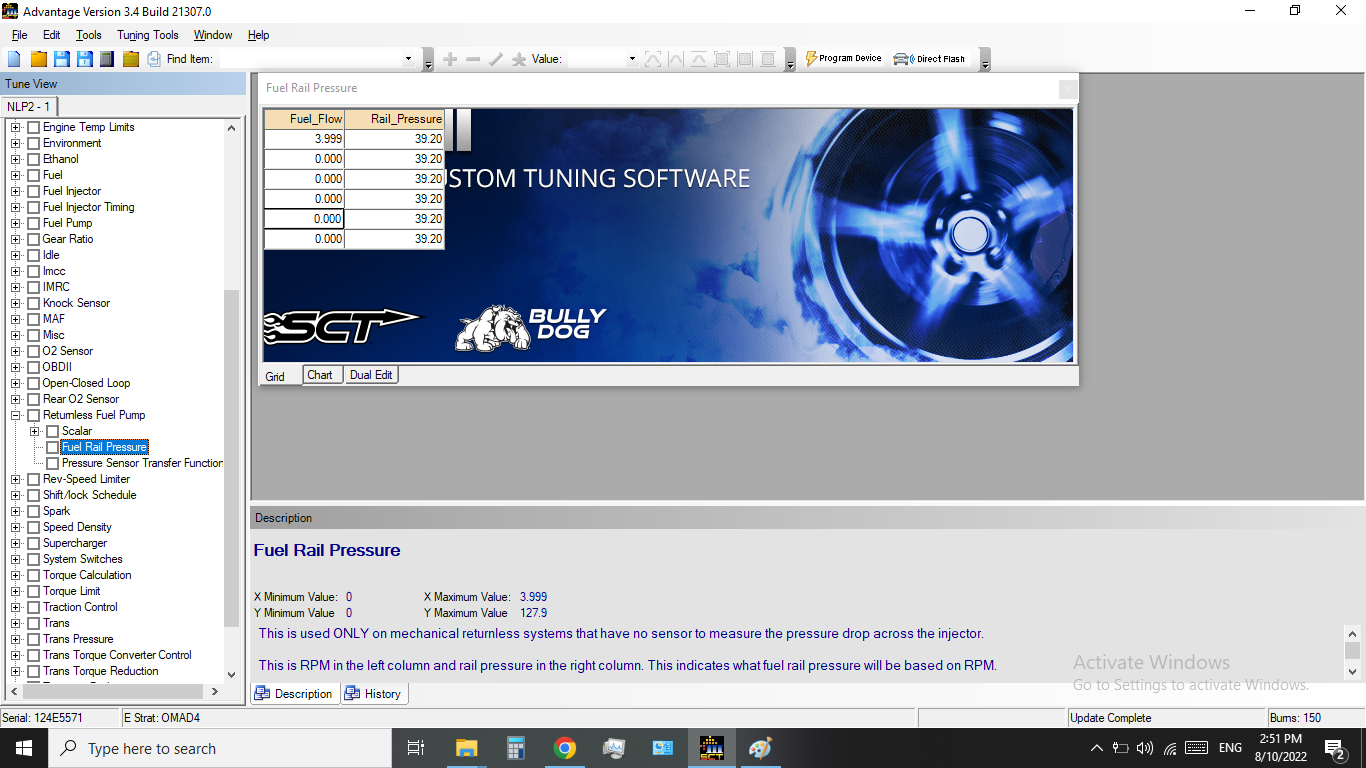
Task: Select the Dual Edit tab button
Action: (x=371, y=375)
